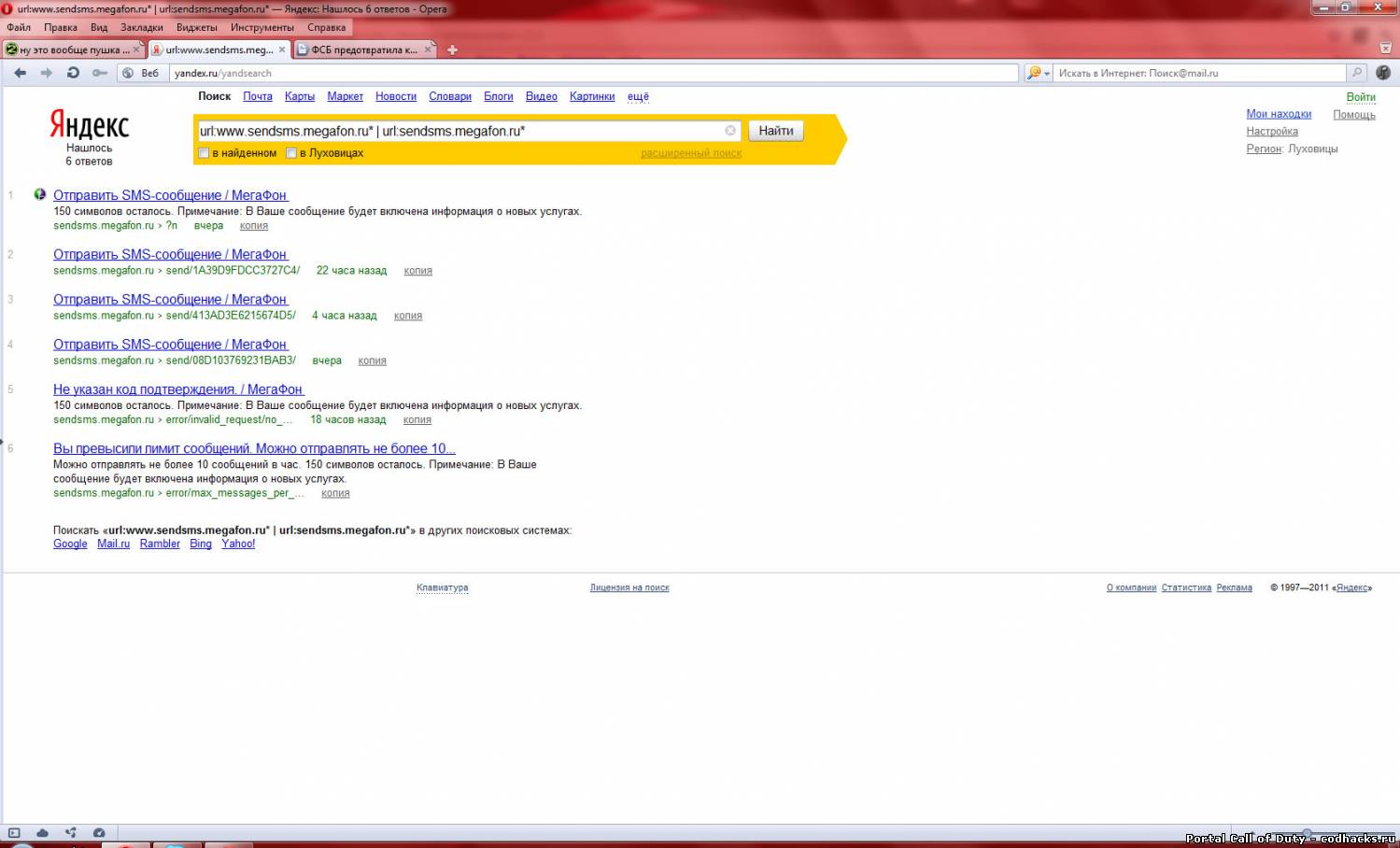Tick the 'в найденном' checkbox
Image resolution: width=1400 pixels, height=848 pixels.
(204, 153)
